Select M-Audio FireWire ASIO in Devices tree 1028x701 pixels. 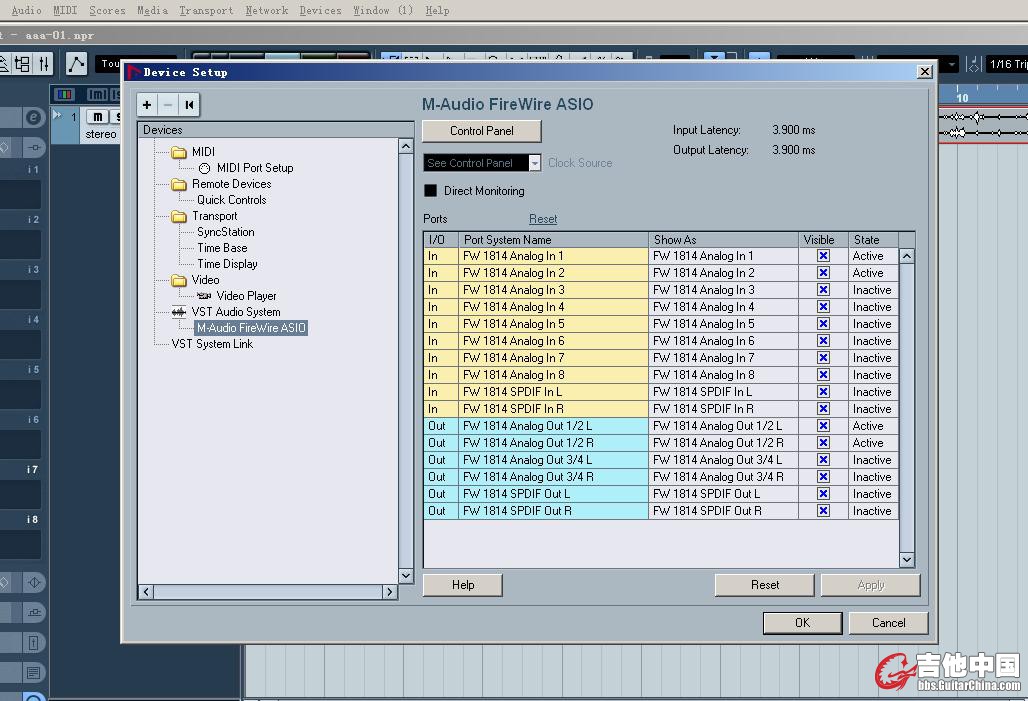[x=251, y=328]
